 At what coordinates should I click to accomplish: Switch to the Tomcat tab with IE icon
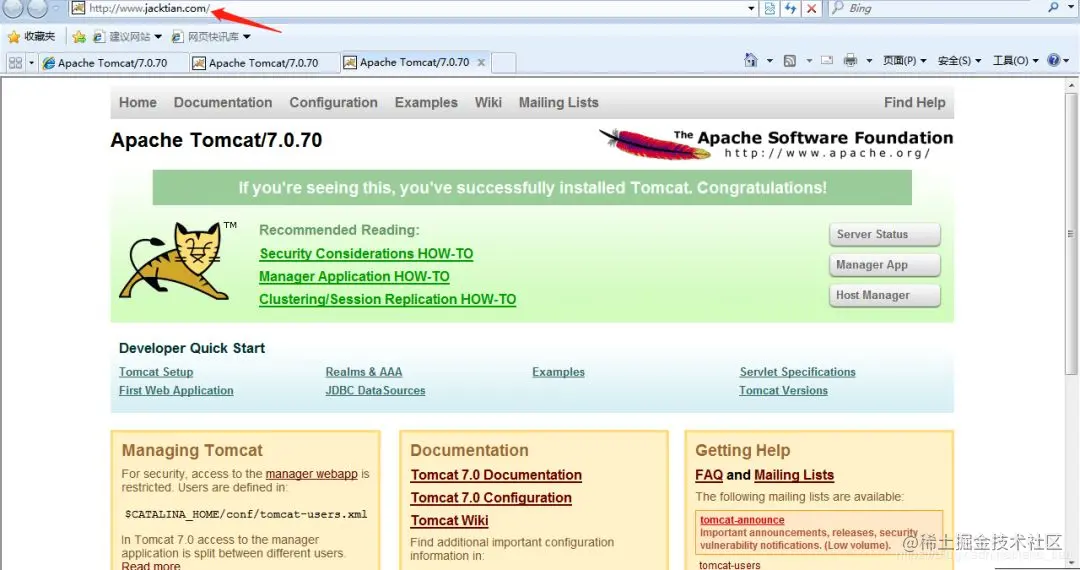click(x=113, y=63)
